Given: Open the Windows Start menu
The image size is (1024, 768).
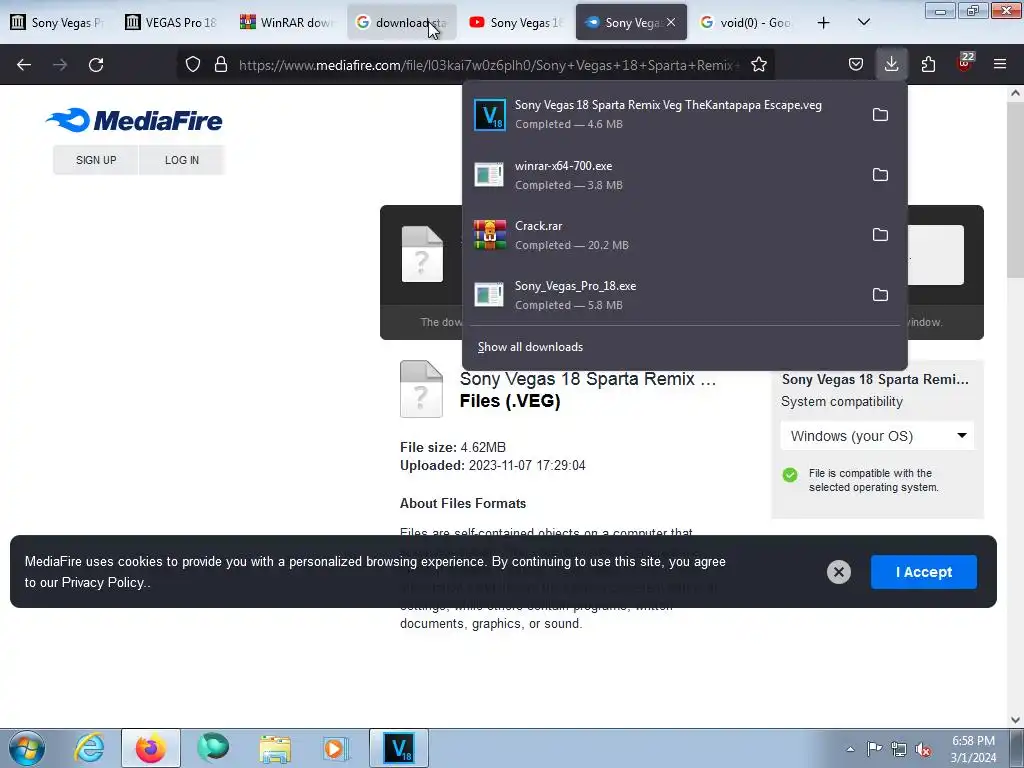Looking at the screenshot, I should click(x=27, y=748).
